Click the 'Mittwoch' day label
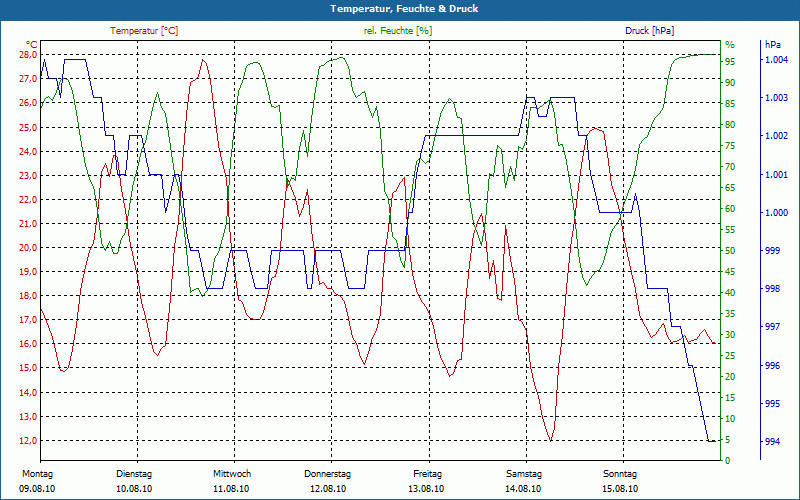The height and width of the screenshot is (500, 800). 232,474
